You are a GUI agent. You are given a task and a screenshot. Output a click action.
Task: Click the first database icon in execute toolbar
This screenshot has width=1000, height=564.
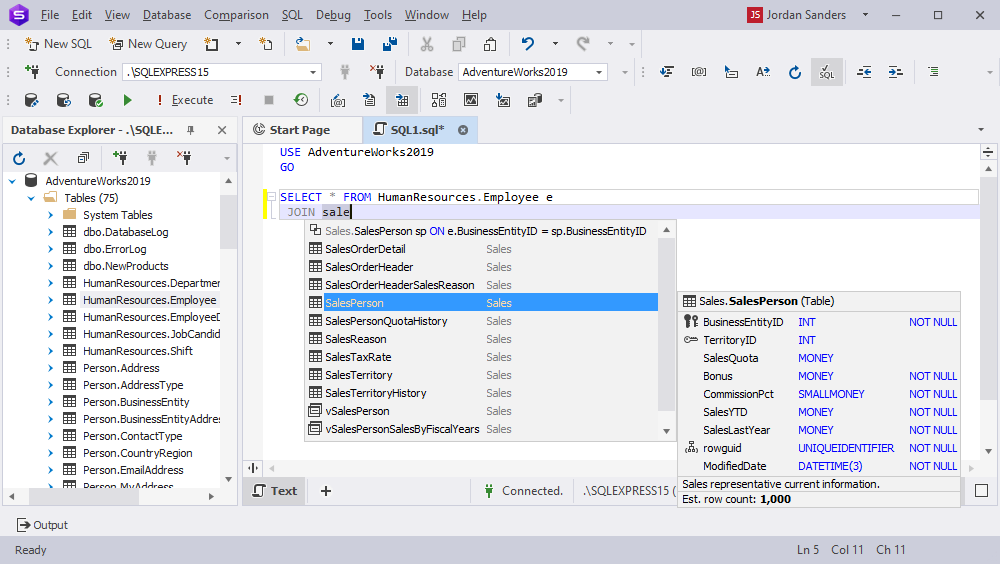31,100
